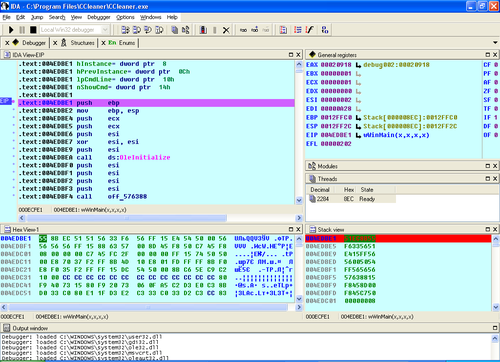Image resolution: width=500 pixels, height=362 pixels.
Task: Switch to the Debugger tab
Action: click(x=34, y=43)
